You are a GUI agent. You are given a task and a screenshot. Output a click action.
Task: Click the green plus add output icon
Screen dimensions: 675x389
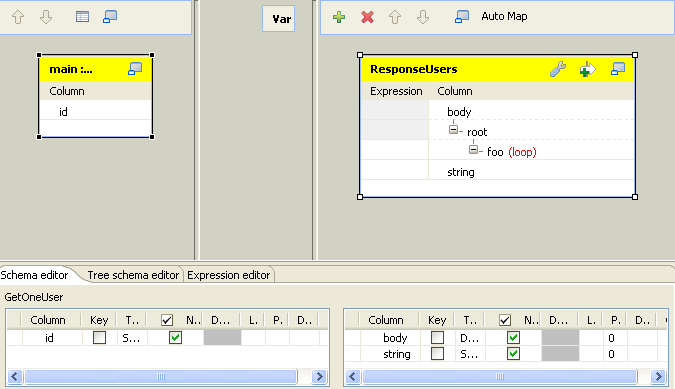click(x=339, y=17)
